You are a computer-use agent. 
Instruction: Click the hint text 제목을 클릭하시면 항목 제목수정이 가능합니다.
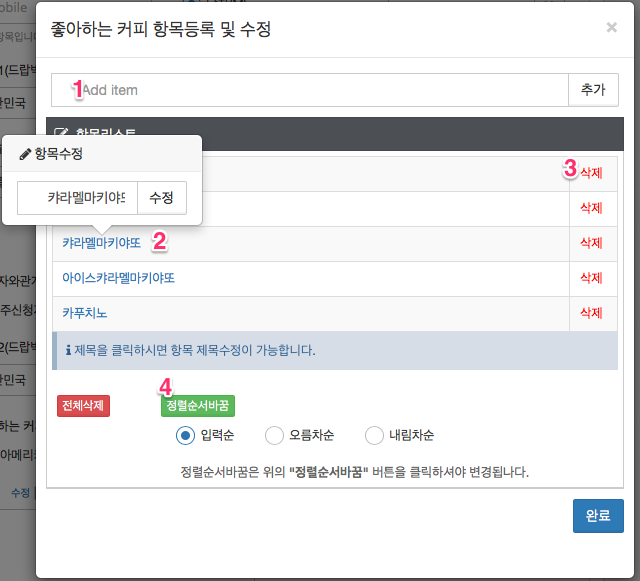coord(195,350)
